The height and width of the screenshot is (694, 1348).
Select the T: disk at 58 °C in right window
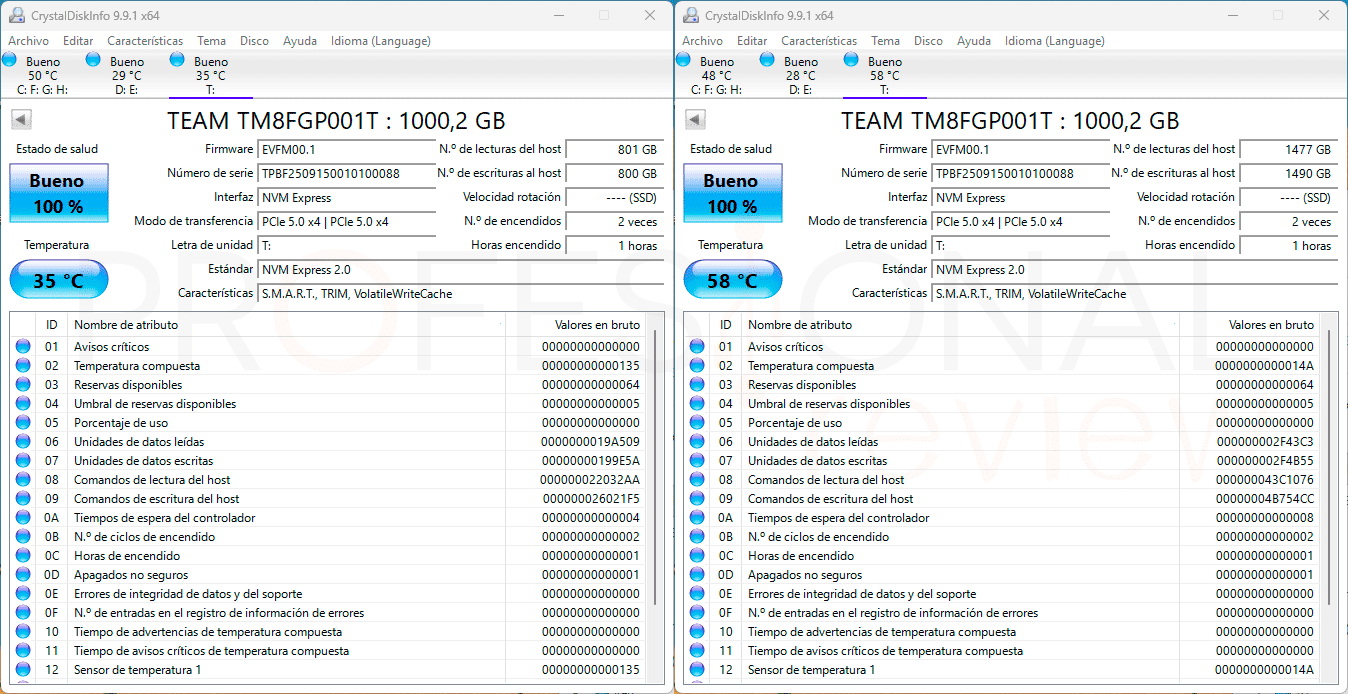point(884,75)
